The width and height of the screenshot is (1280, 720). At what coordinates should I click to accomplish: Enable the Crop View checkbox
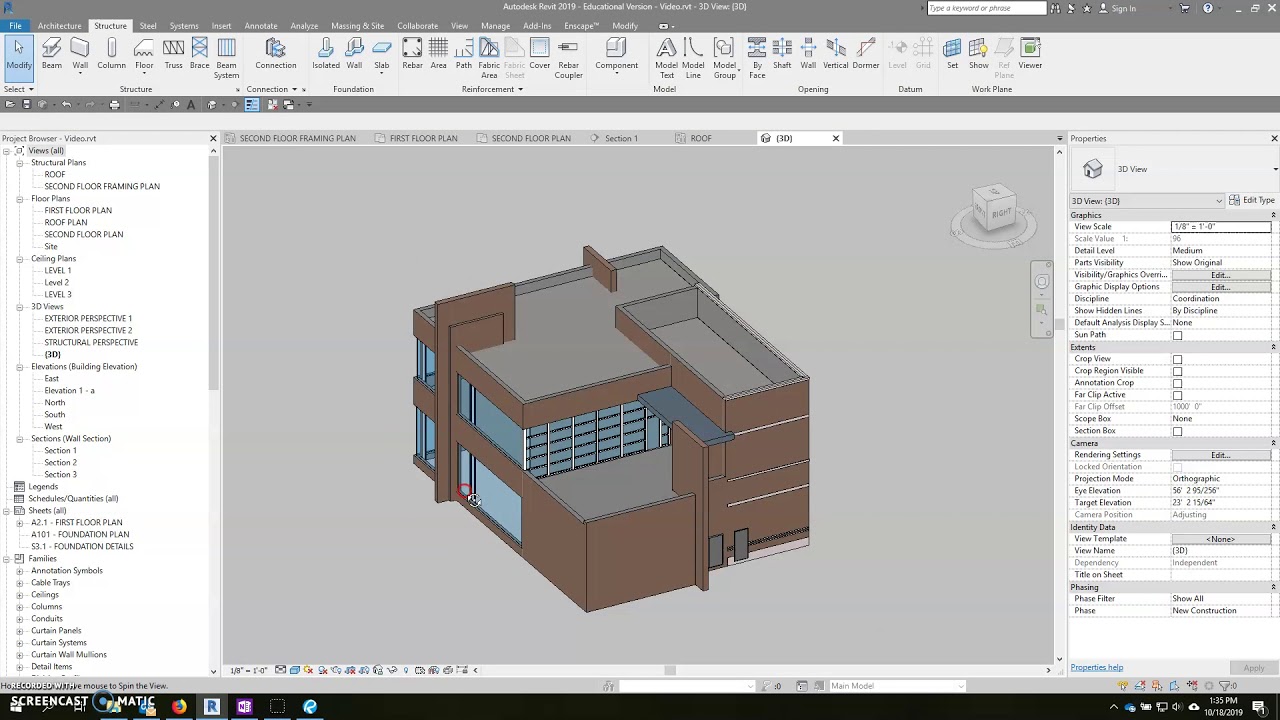tap(1177, 359)
